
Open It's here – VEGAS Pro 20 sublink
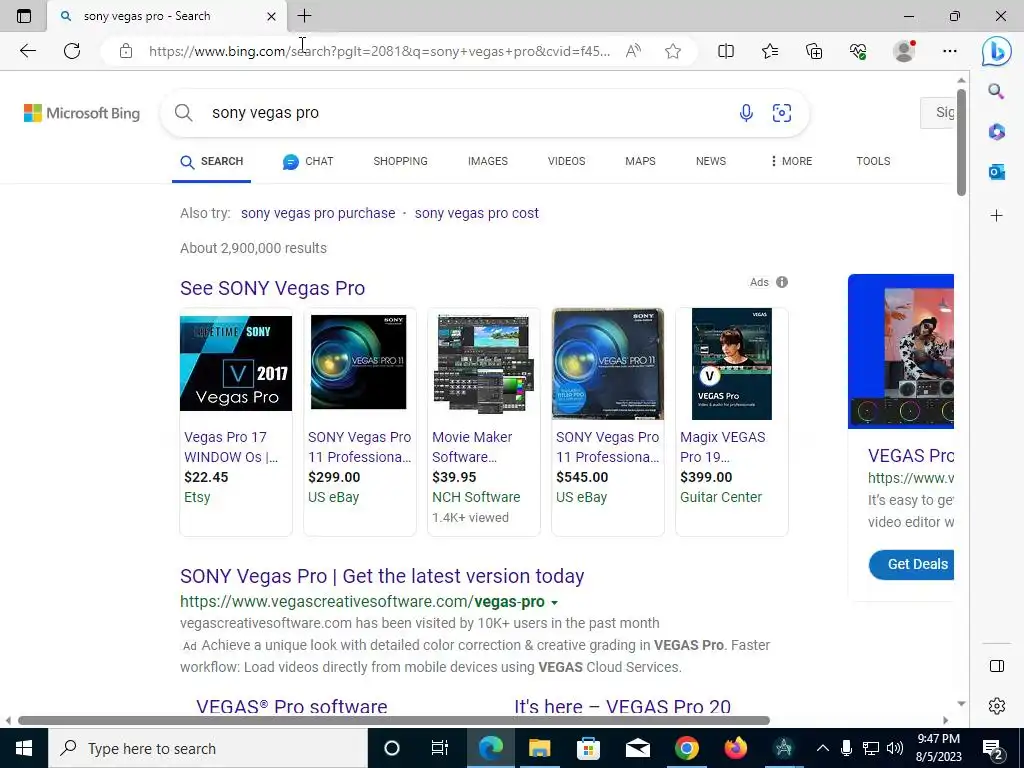[622, 707]
